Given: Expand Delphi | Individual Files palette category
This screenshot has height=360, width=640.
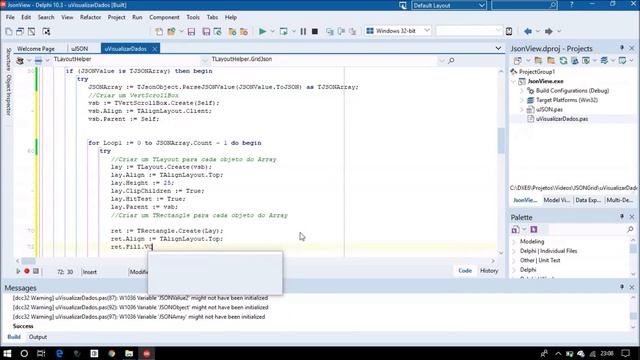Looking at the screenshot, I should pyautogui.click(x=514, y=251).
